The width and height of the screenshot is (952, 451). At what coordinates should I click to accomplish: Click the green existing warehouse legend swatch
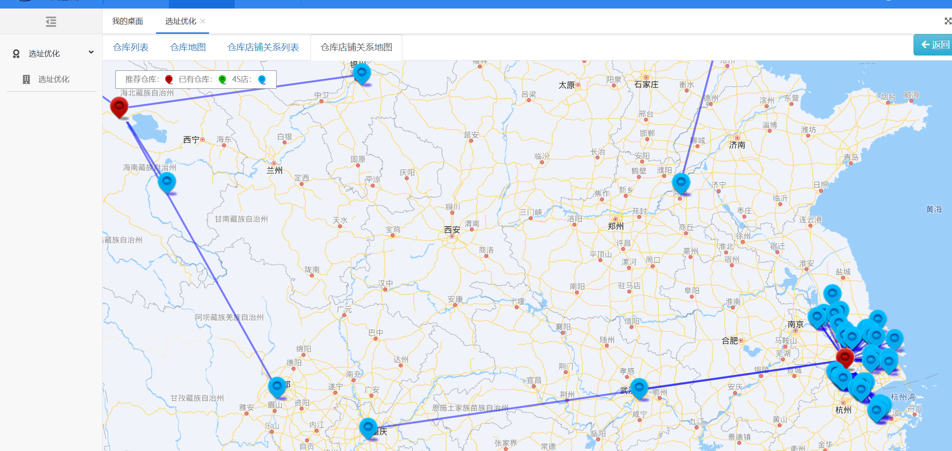223,79
